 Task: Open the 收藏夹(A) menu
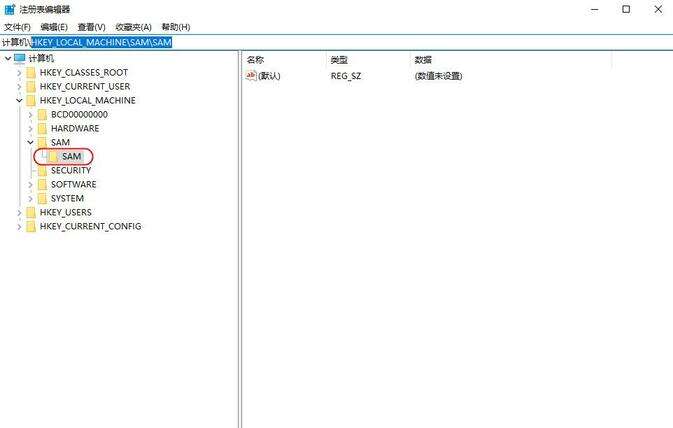coord(133,27)
